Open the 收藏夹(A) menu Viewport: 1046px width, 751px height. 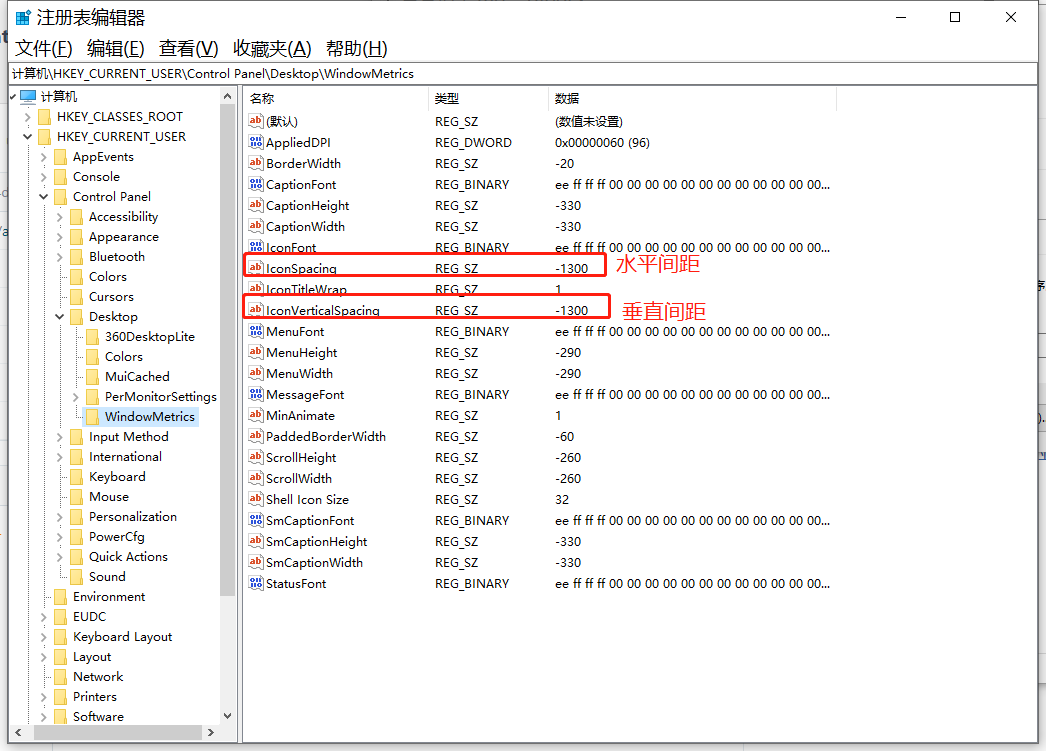tap(272, 49)
